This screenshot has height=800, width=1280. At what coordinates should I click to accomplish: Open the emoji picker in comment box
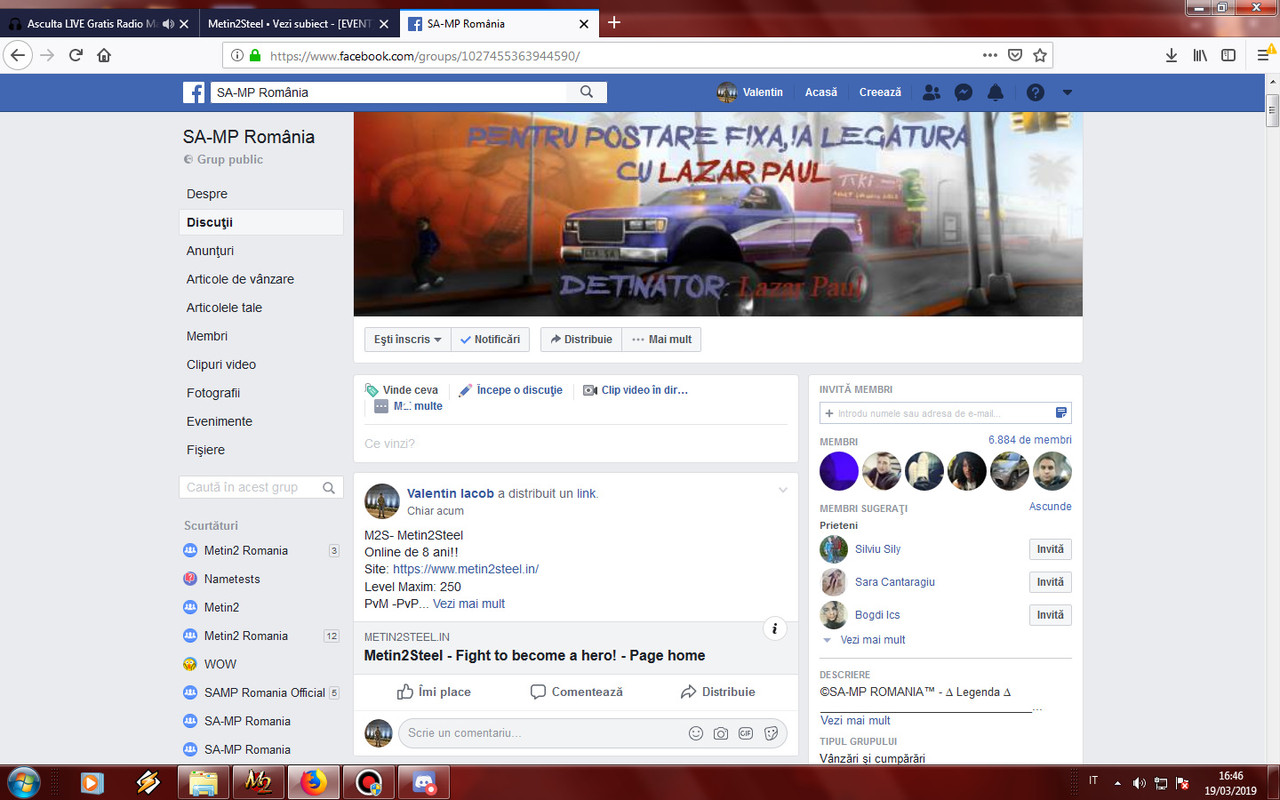pyautogui.click(x=696, y=733)
